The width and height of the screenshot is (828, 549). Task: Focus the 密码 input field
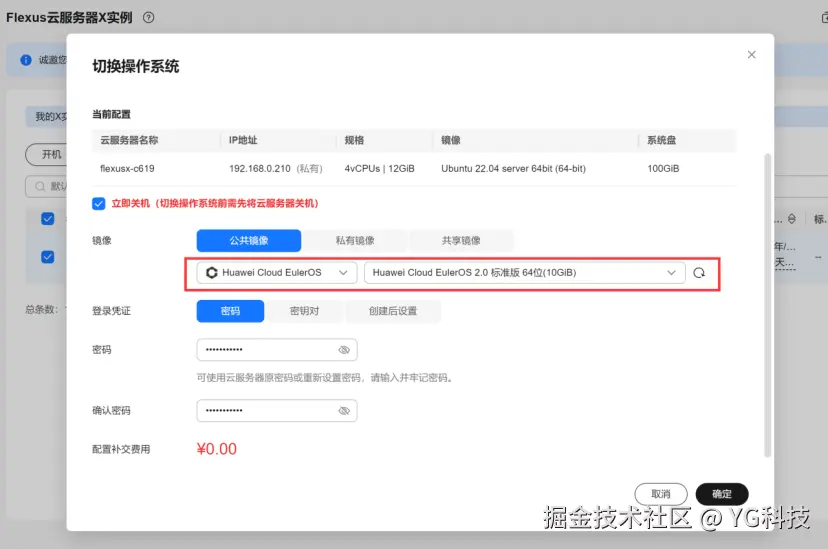pyautogui.click(x=277, y=350)
